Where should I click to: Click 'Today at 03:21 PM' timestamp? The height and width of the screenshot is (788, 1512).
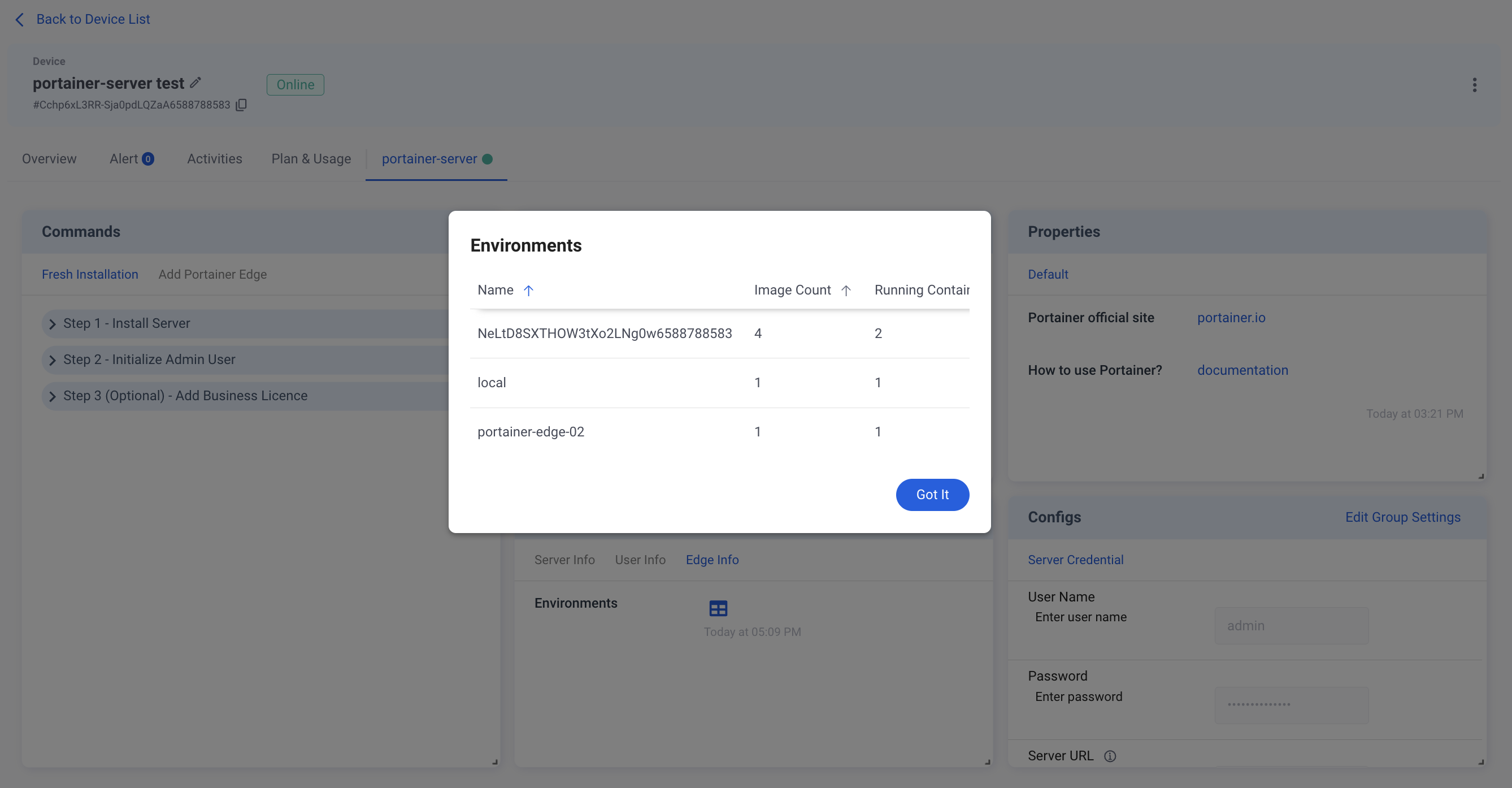tap(1414, 414)
